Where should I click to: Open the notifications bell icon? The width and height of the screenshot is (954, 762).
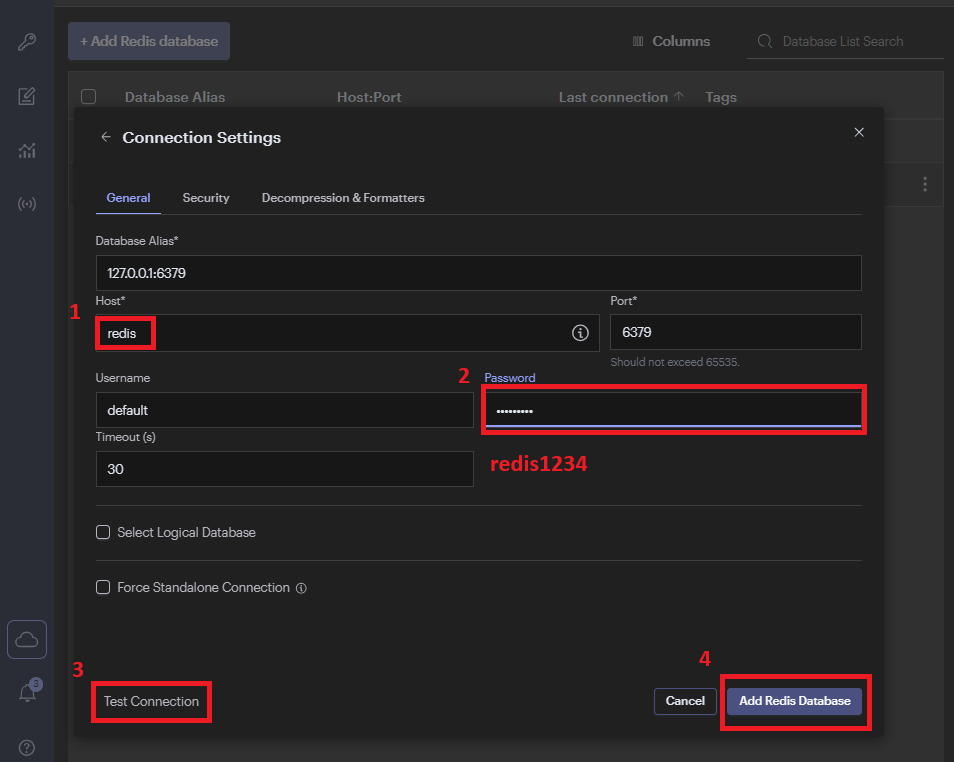coord(27,693)
